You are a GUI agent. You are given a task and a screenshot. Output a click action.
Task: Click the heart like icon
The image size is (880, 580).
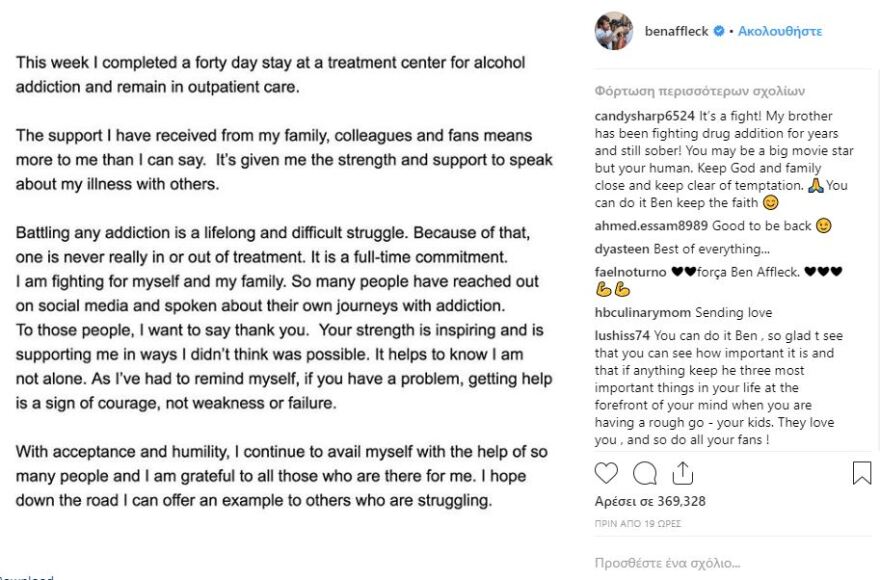[x=607, y=473]
